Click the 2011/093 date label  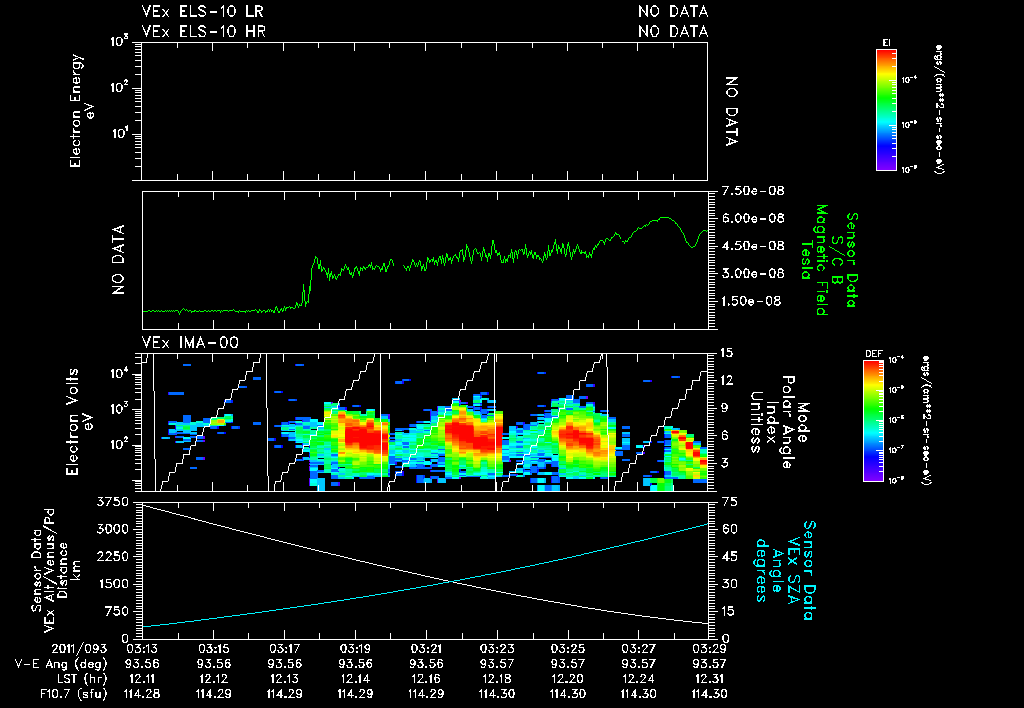coord(78,649)
